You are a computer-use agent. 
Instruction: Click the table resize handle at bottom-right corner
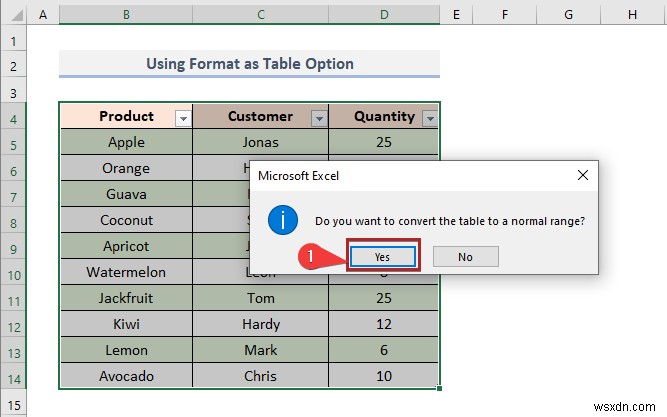pyautogui.click(x=439, y=388)
